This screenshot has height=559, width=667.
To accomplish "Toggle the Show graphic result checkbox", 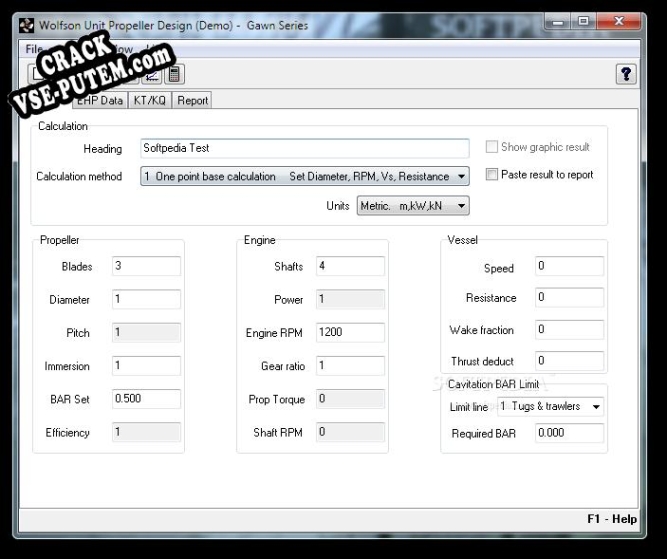I will click(492, 147).
